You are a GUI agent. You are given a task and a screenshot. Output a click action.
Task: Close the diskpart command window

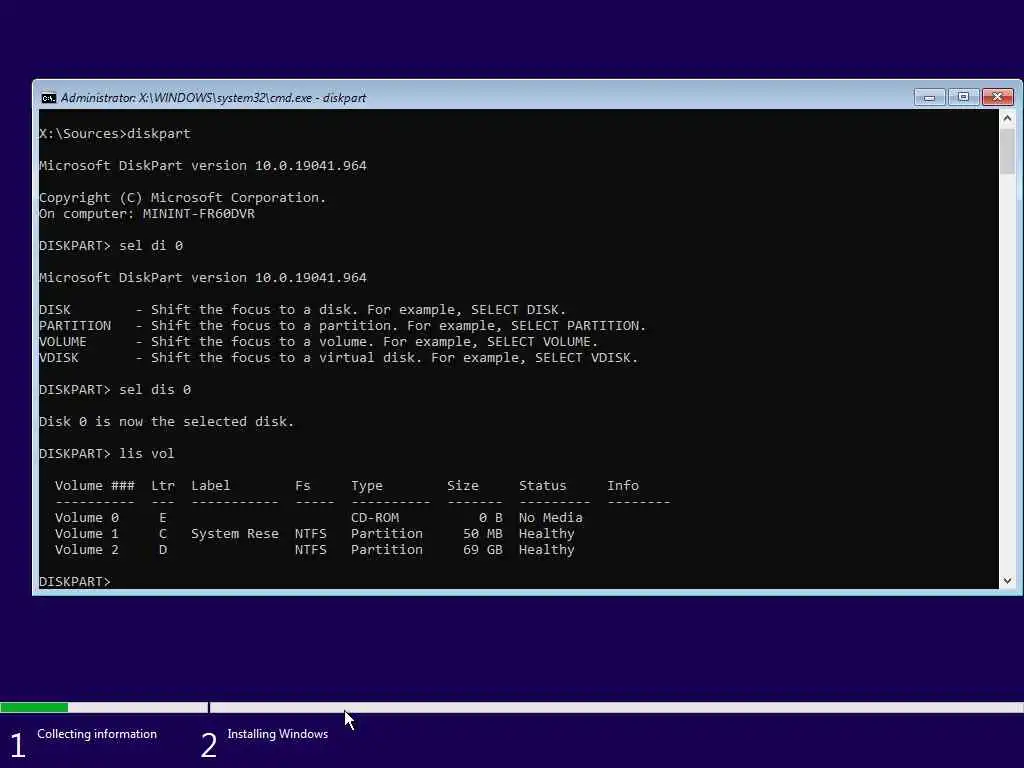coord(997,97)
